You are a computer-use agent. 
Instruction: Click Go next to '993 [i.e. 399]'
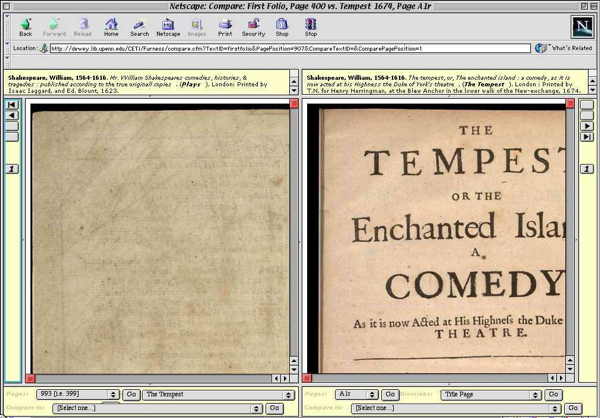pos(131,394)
